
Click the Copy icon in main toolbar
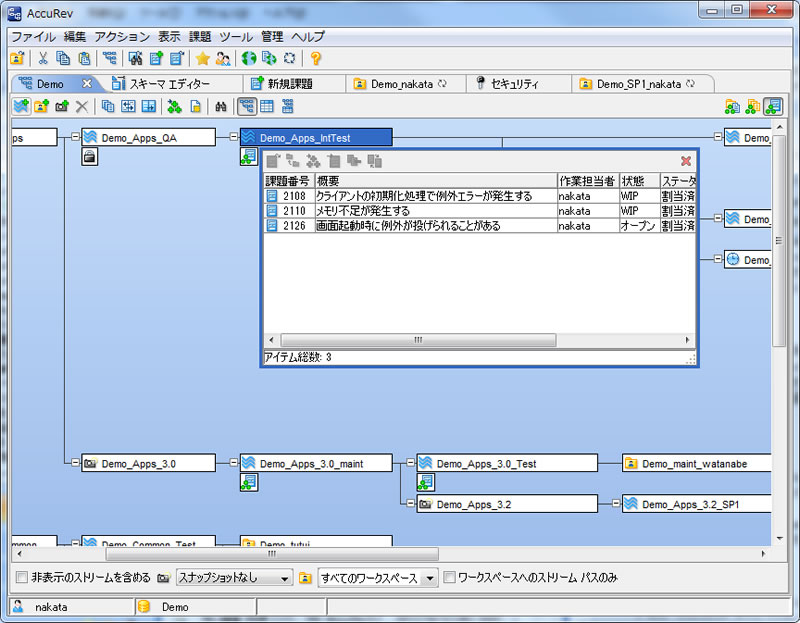coord(63,58)
